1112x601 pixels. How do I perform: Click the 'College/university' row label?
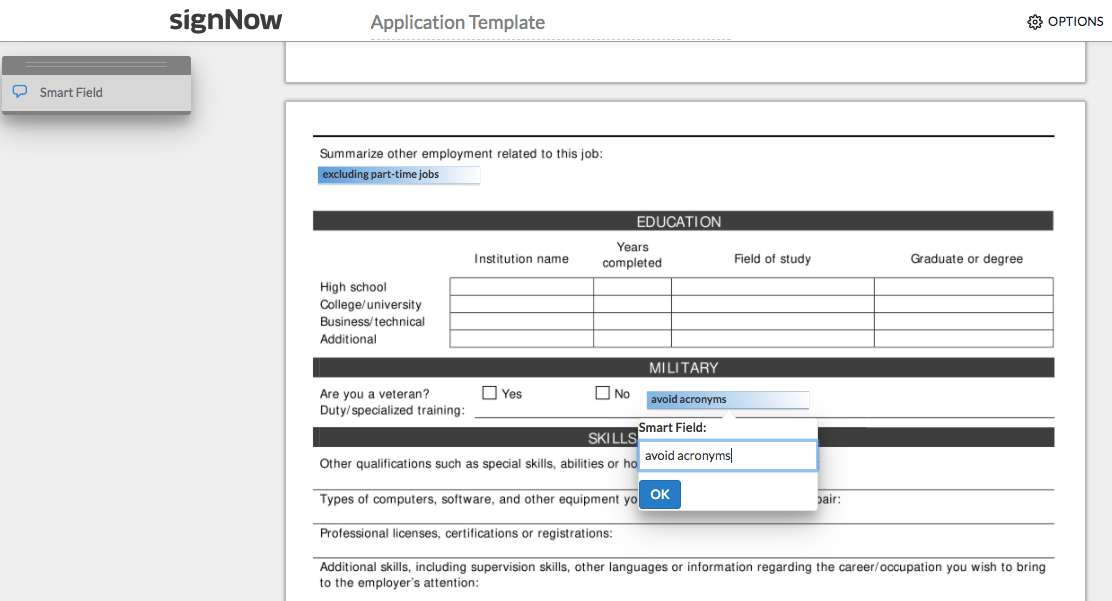371,304
